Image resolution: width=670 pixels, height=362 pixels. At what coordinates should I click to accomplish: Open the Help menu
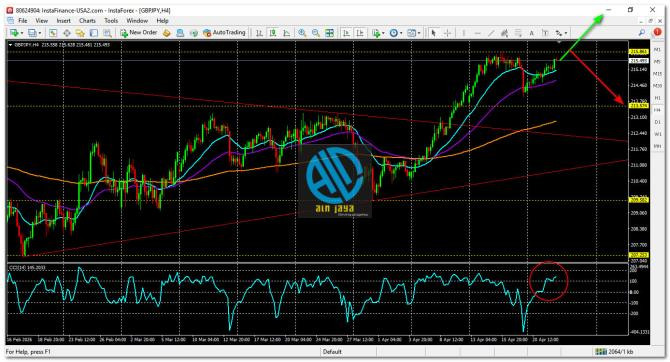[x=162, y=21]
